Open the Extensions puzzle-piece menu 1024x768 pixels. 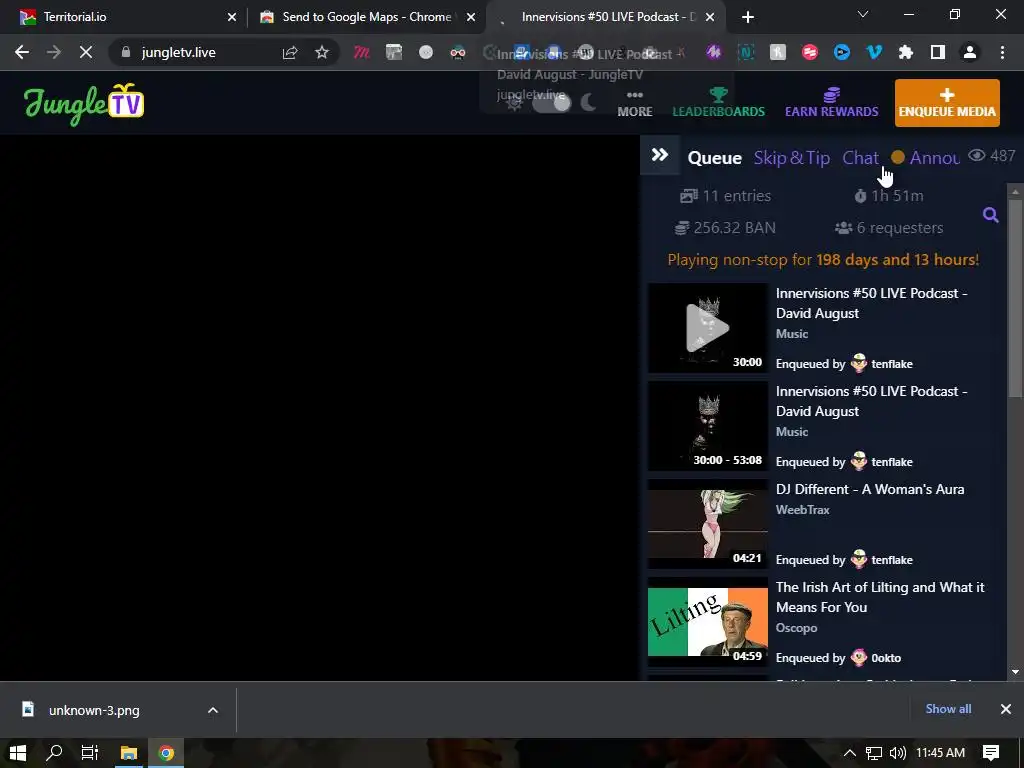tap(906, 52)
